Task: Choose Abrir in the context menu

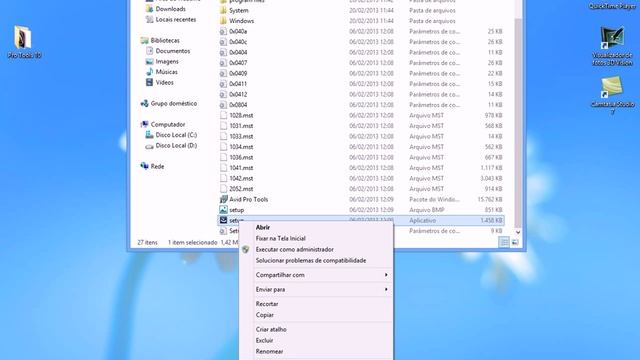Action: tap(262, 227)
